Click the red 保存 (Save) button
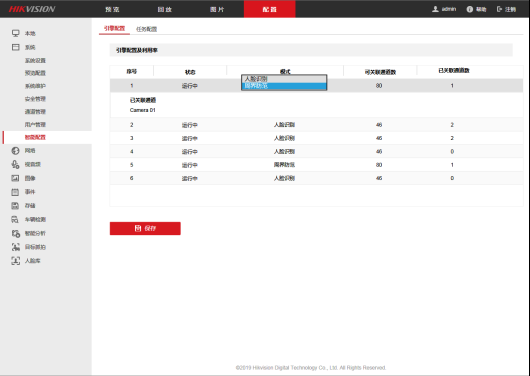 (145, 228)
